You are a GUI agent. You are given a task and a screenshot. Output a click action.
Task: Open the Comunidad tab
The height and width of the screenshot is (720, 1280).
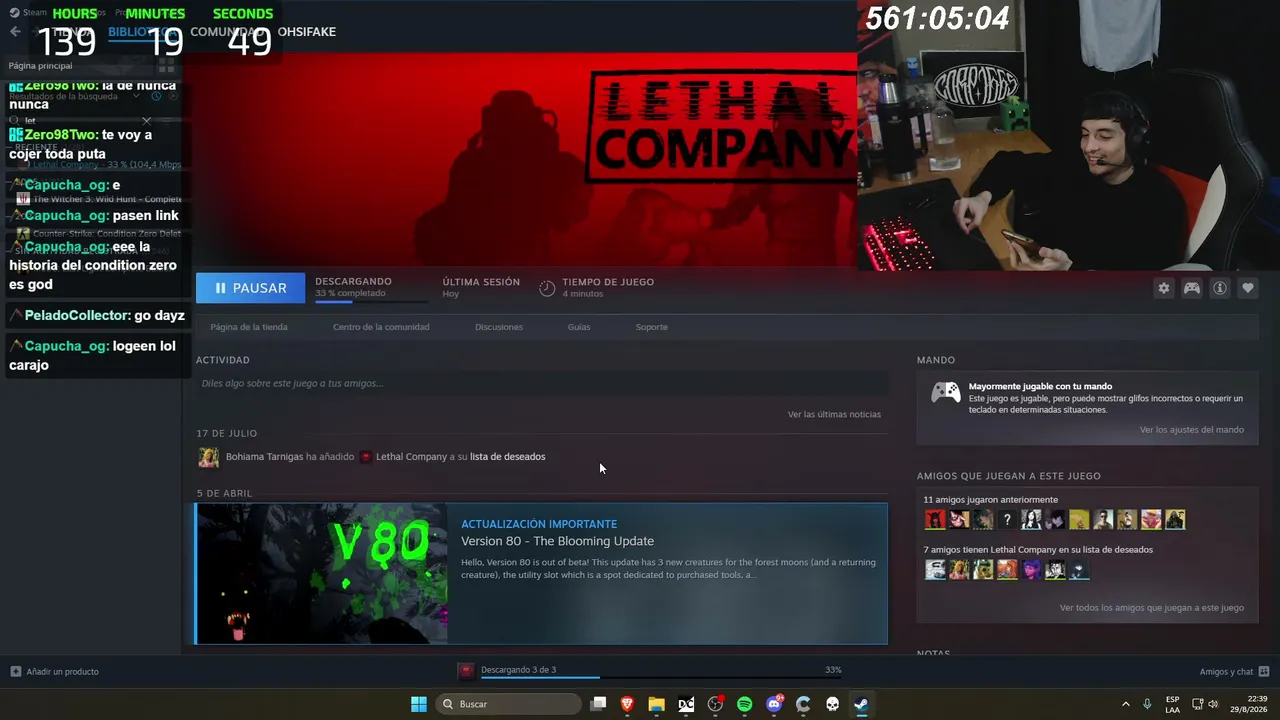227,31
